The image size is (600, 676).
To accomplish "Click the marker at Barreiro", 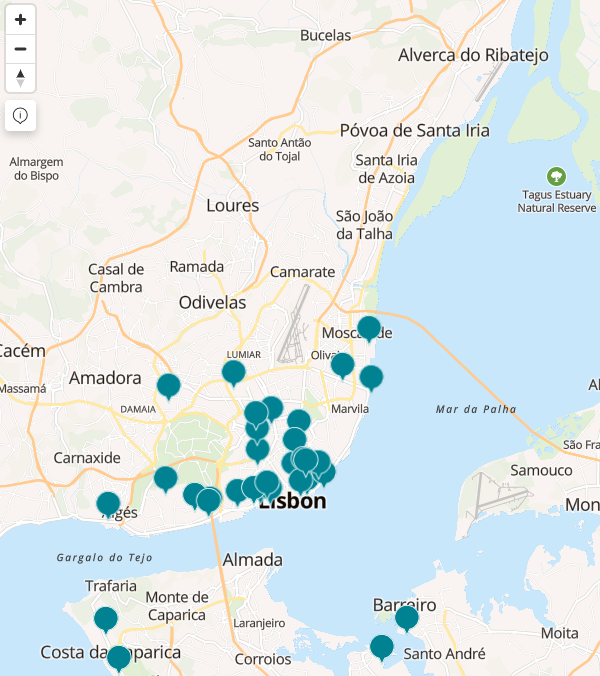I will point(407,618).
